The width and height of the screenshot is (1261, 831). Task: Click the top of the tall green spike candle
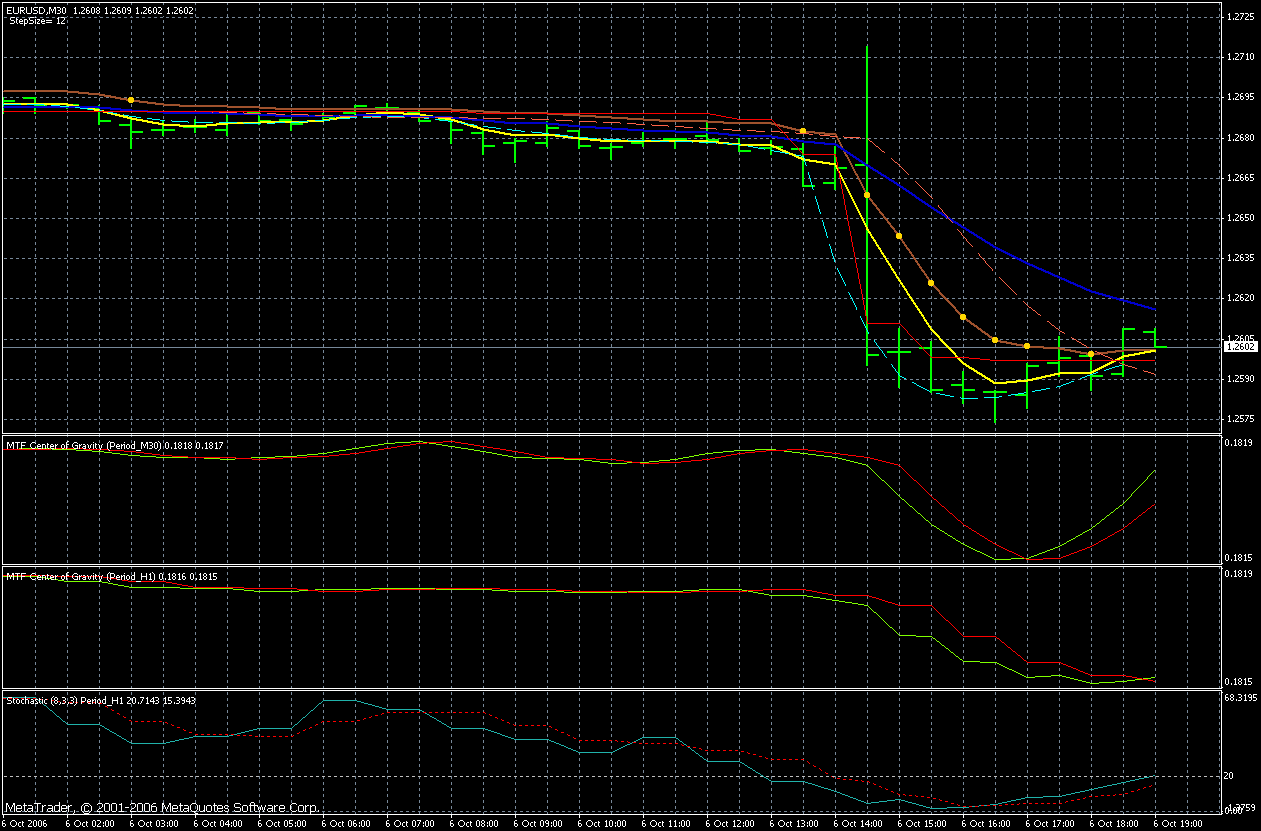(x=867, y=47)
